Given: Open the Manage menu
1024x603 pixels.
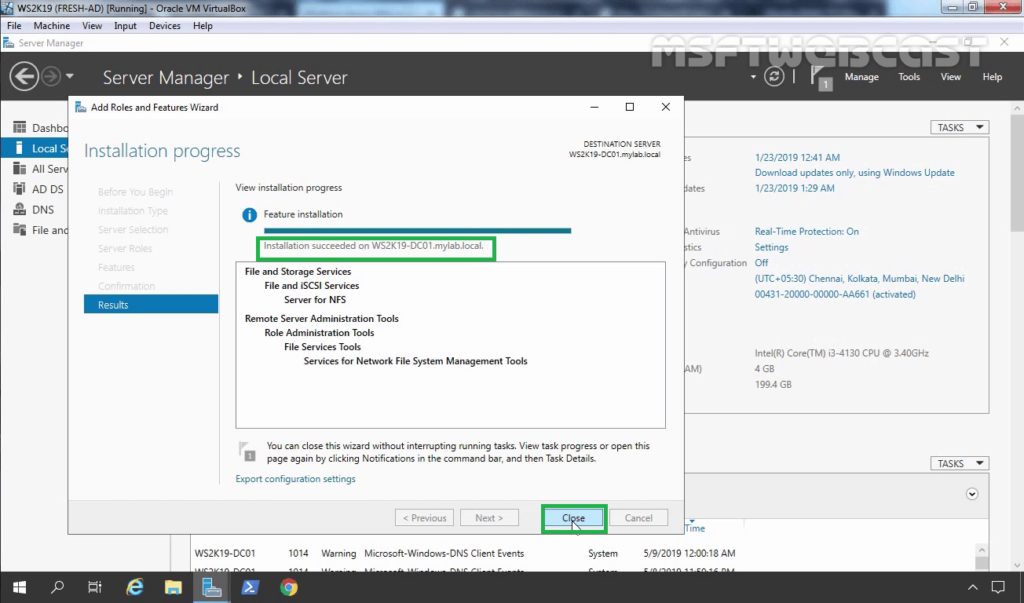Looking at the screenshot, I should pyautogui.click(x=861, y=77).
